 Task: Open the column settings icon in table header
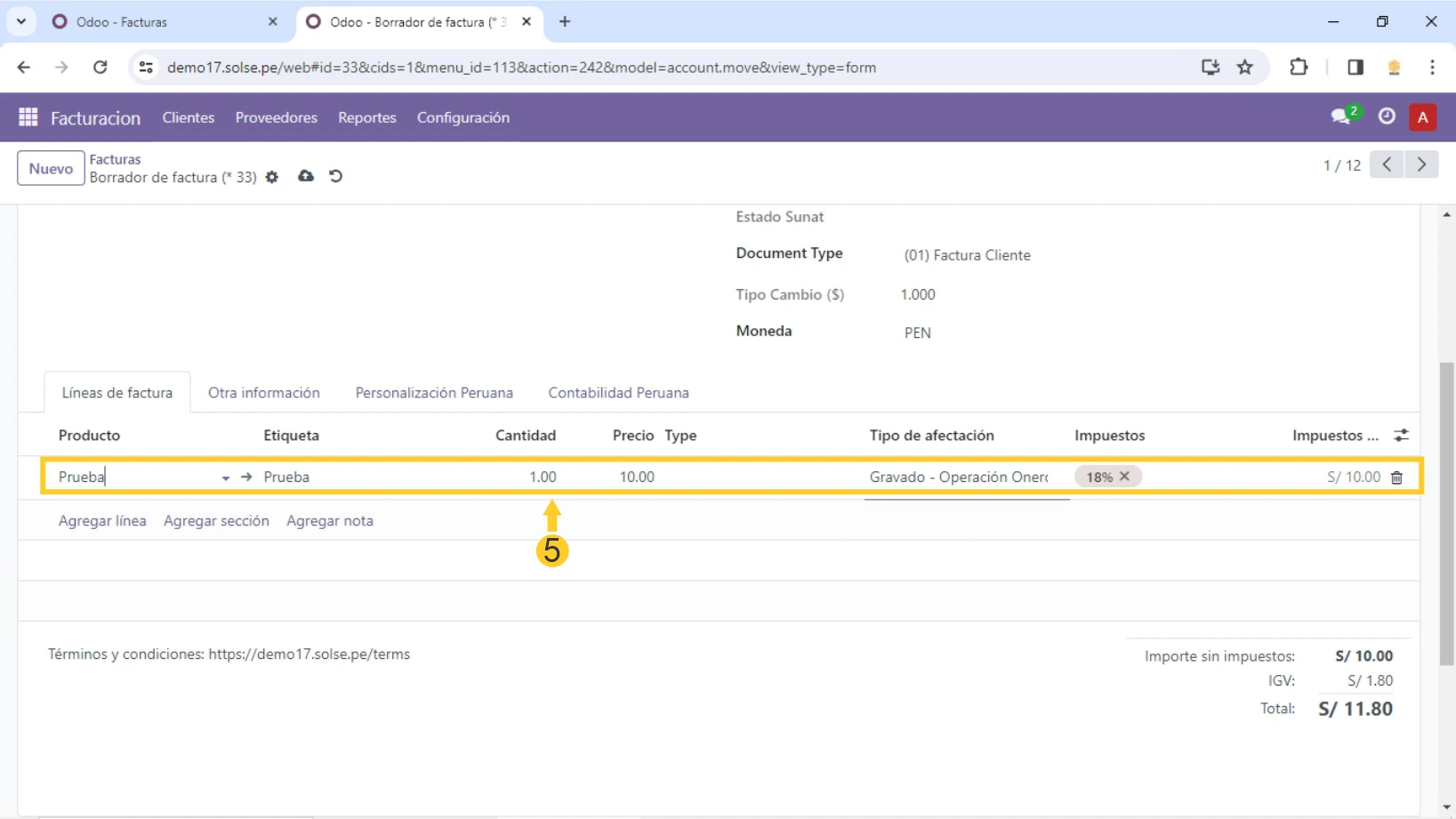pyautogui.click(x=1401, y=436)
